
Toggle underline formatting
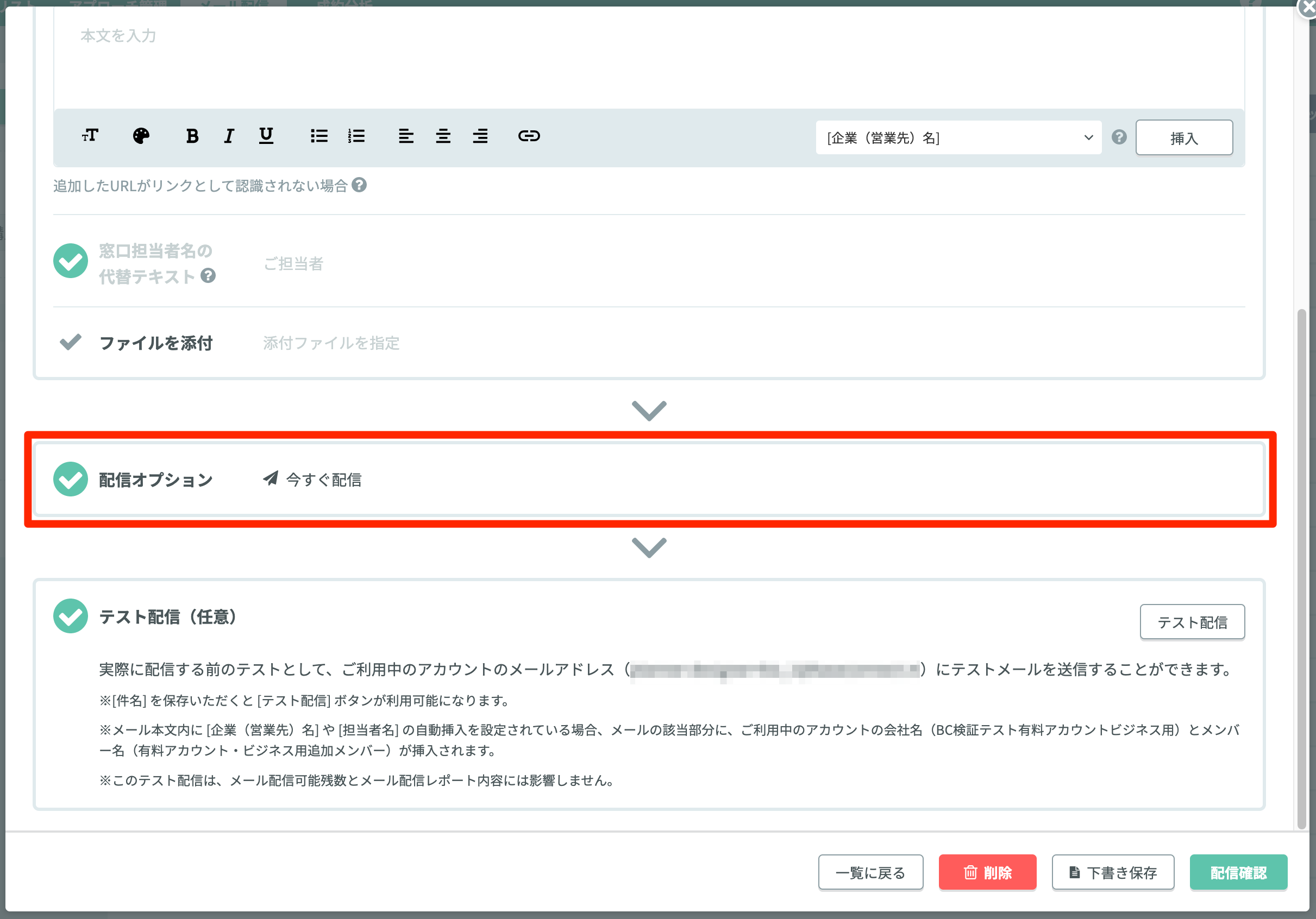[266, 136]
